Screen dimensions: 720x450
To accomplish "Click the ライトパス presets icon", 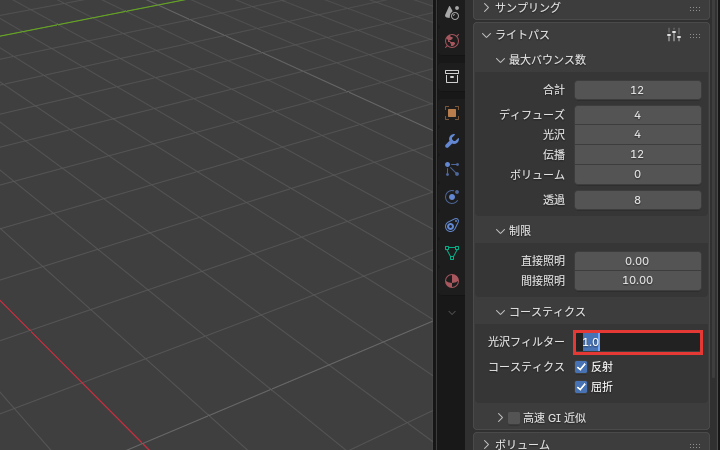I will pyautogui.click(x=674, y=35).
